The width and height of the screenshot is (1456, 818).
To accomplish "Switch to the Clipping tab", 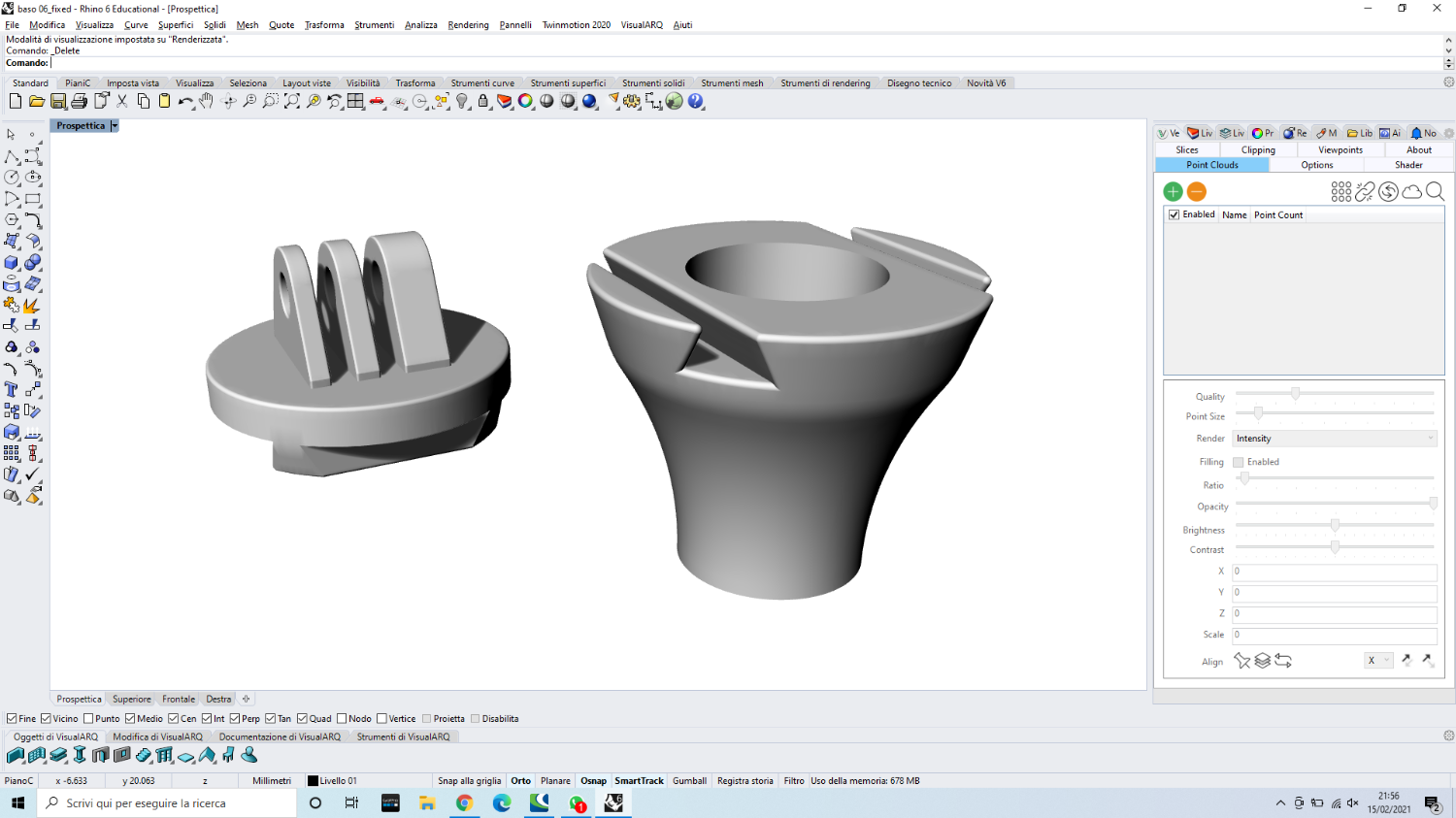I will (1258, 150).
